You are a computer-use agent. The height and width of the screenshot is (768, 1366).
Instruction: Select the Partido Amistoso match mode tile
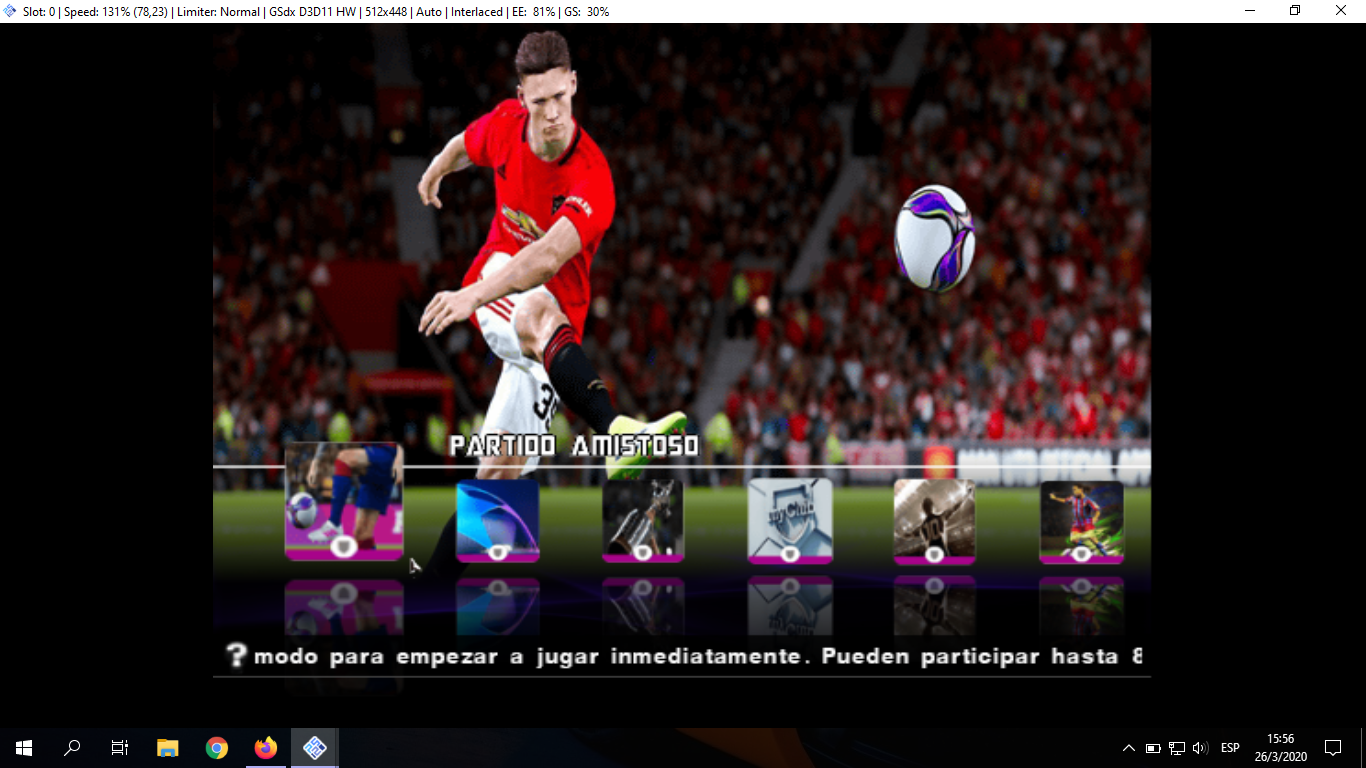click(x=344, y=501)
